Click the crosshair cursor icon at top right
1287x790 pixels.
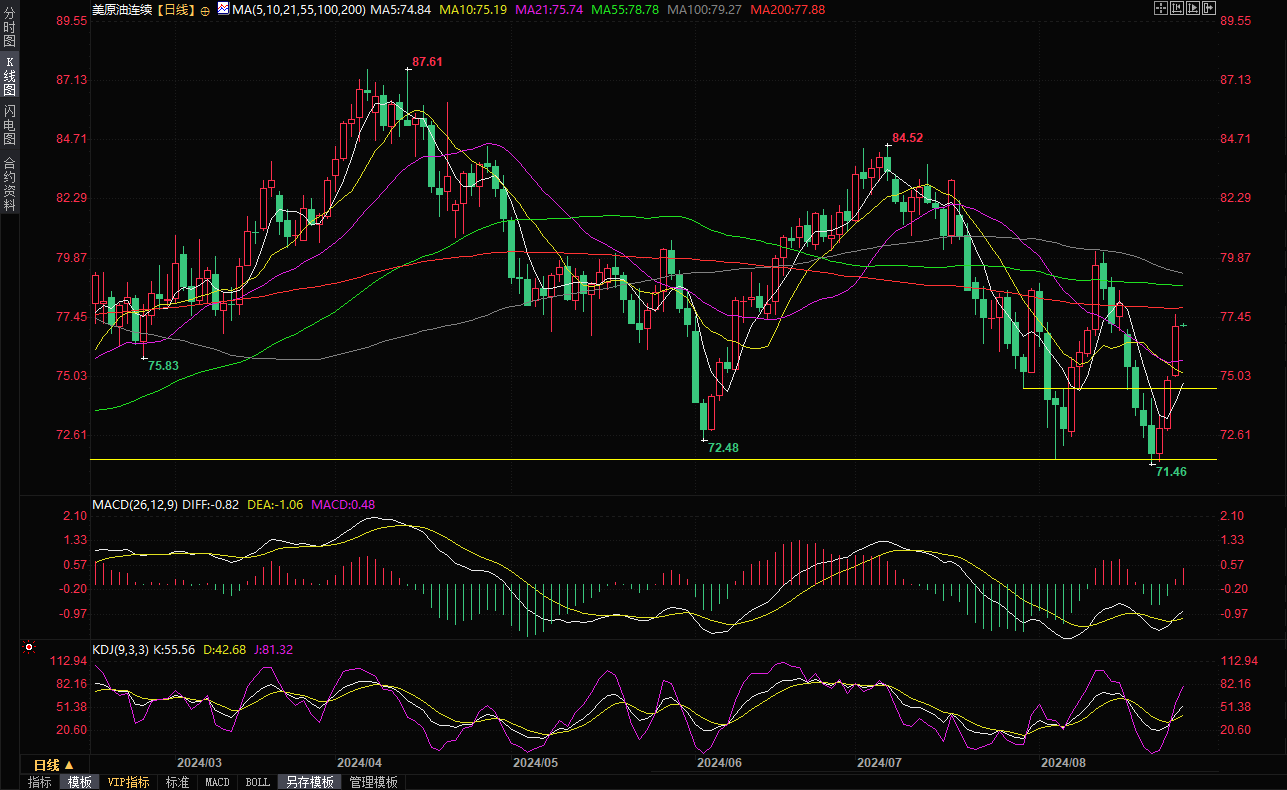(x=1160, y=9)
